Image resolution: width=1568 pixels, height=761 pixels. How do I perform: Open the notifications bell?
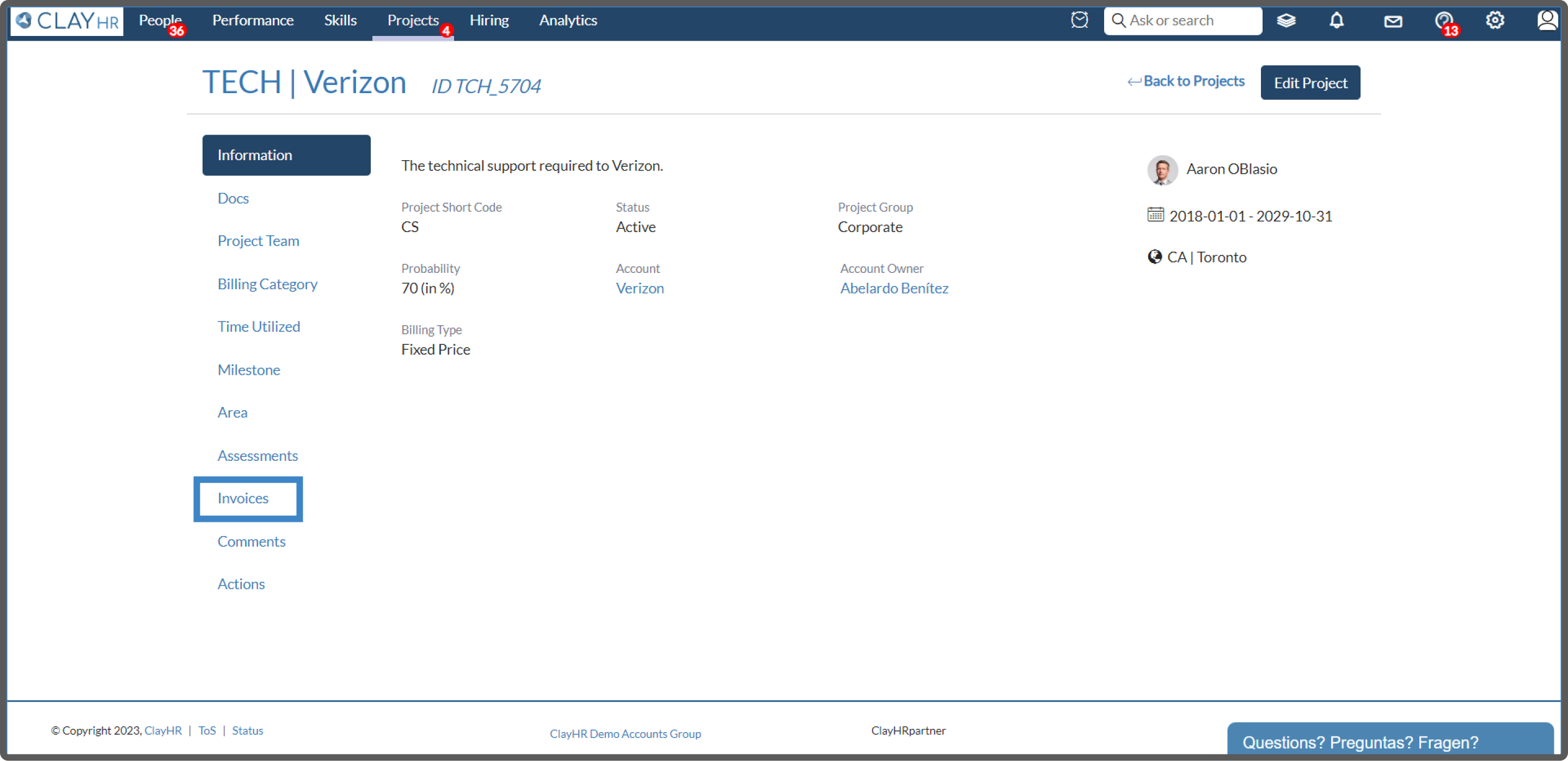1337,21
